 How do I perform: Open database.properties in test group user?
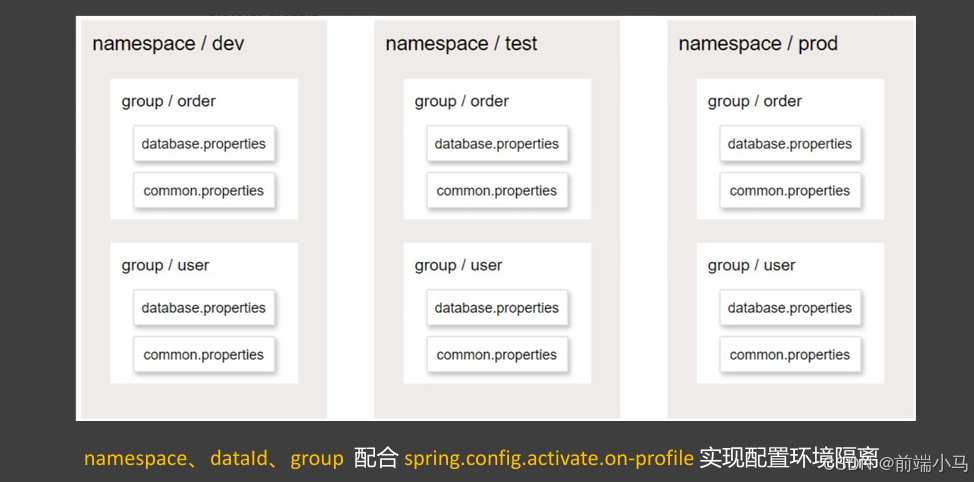point(497,307)
